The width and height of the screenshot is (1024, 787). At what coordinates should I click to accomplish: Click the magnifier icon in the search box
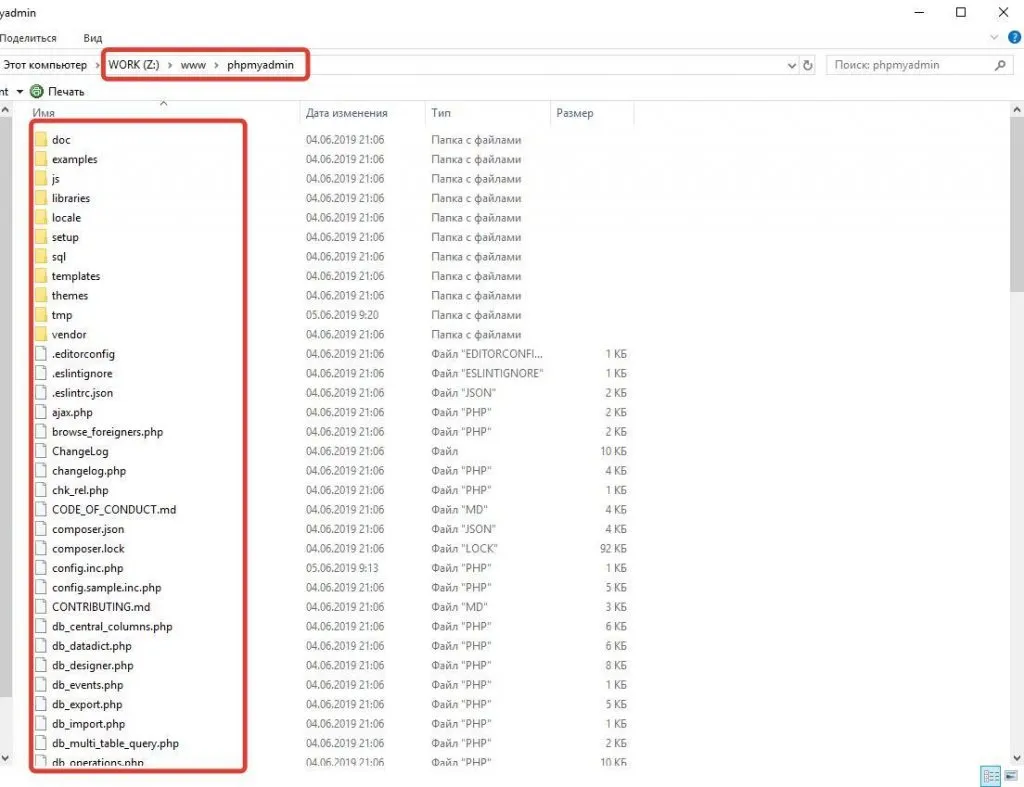click(x=999, y=65)
